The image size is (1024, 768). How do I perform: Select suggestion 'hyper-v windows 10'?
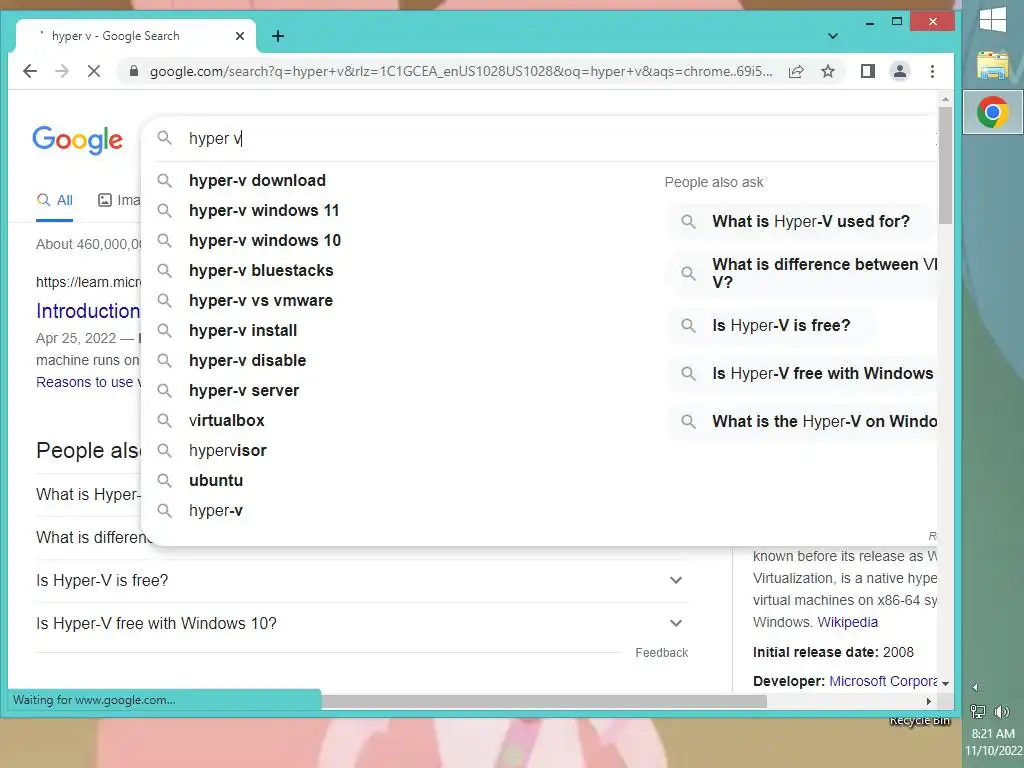[x=264, y=240]
